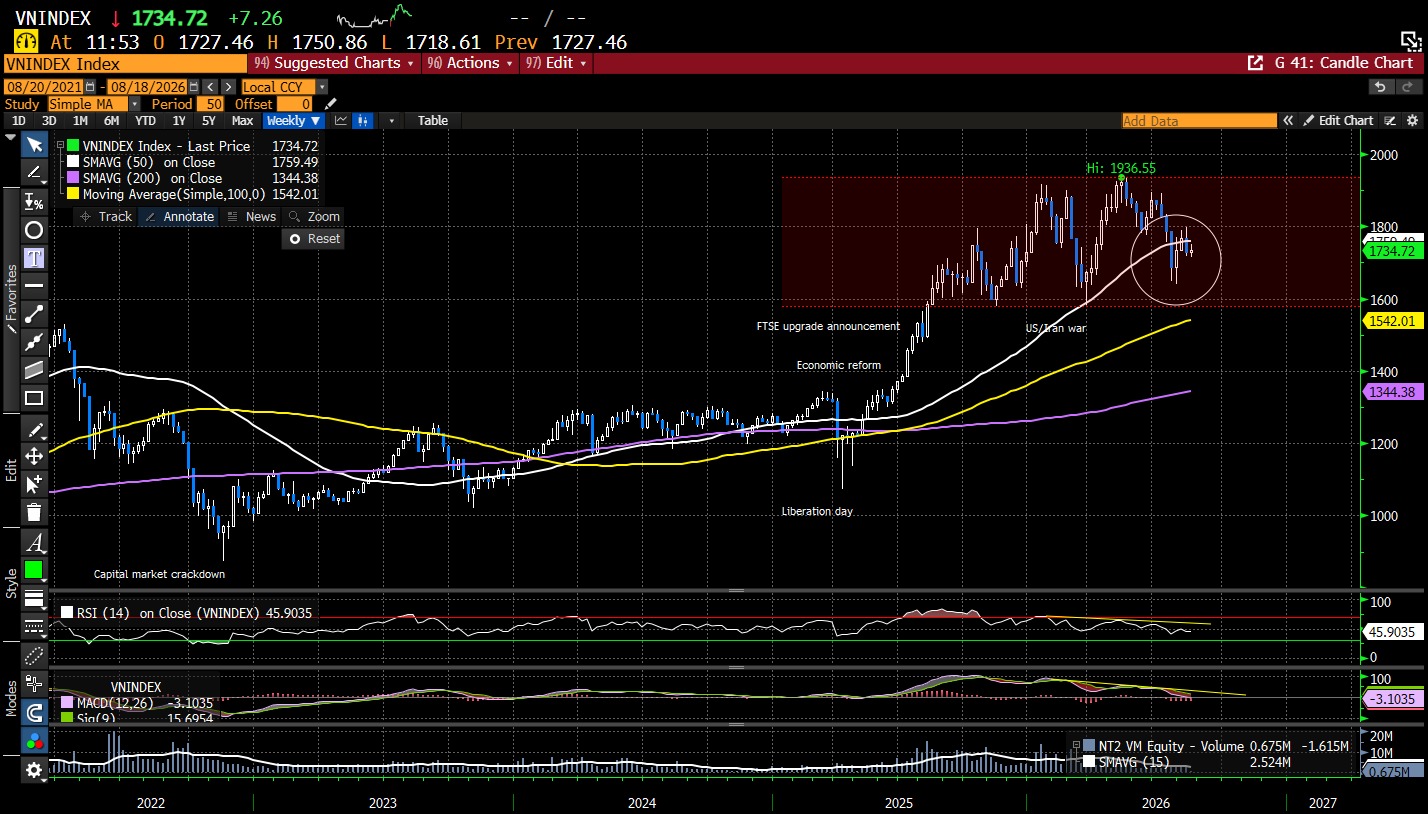This screenshot has width=1428, height=814.
Task: Open the Actions menu
Action: pyautogui.click(x=470, y=63)
